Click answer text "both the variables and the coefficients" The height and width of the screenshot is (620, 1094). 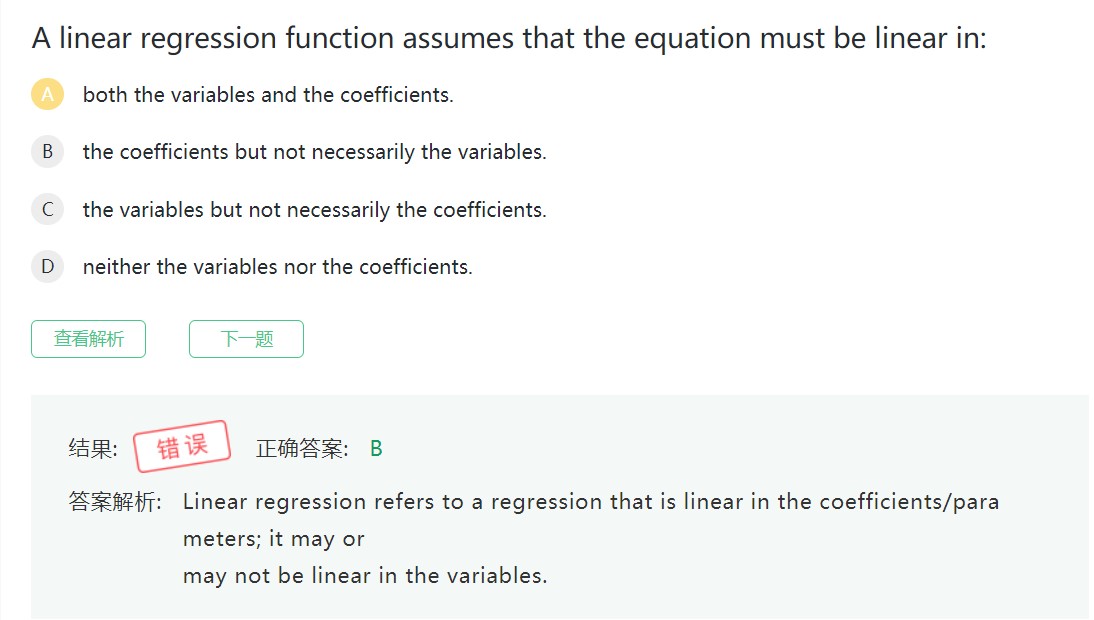click(x=268, y=95)
